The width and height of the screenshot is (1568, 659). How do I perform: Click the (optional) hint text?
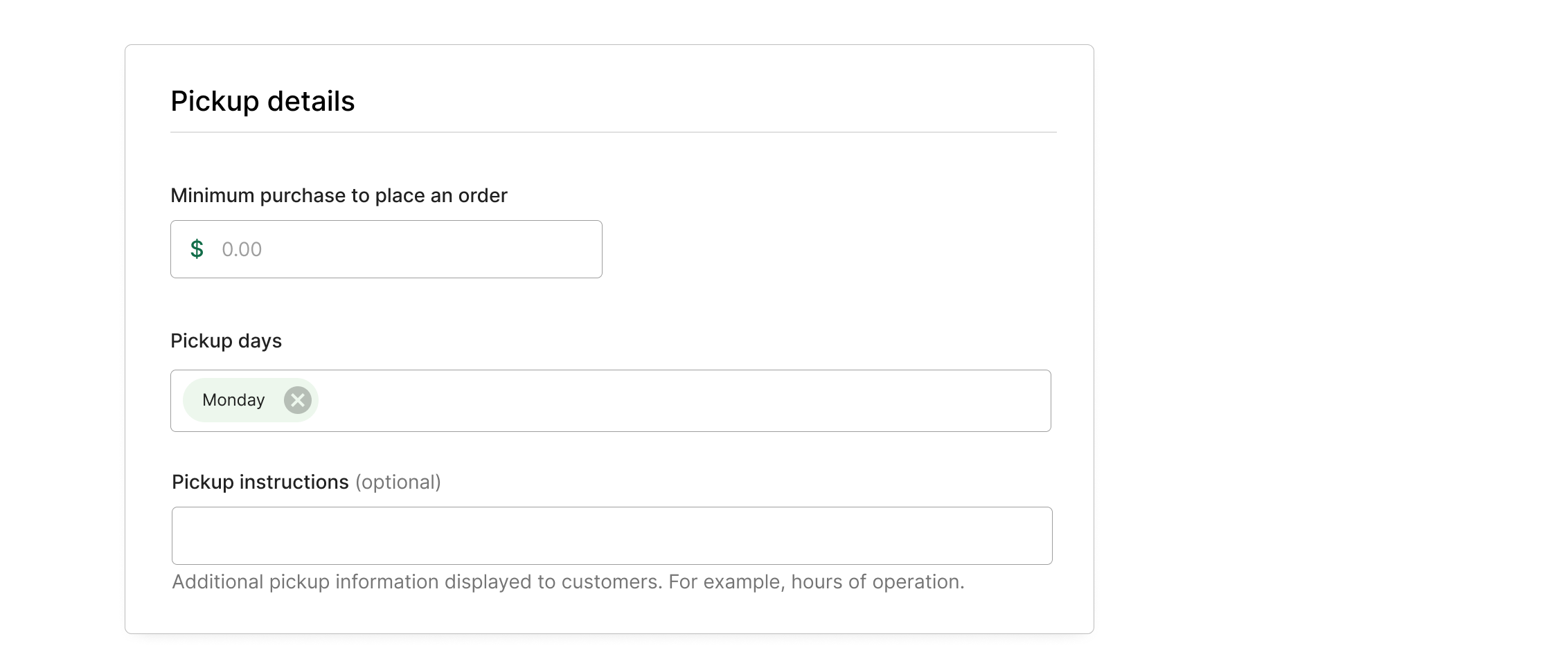point(398,482)
